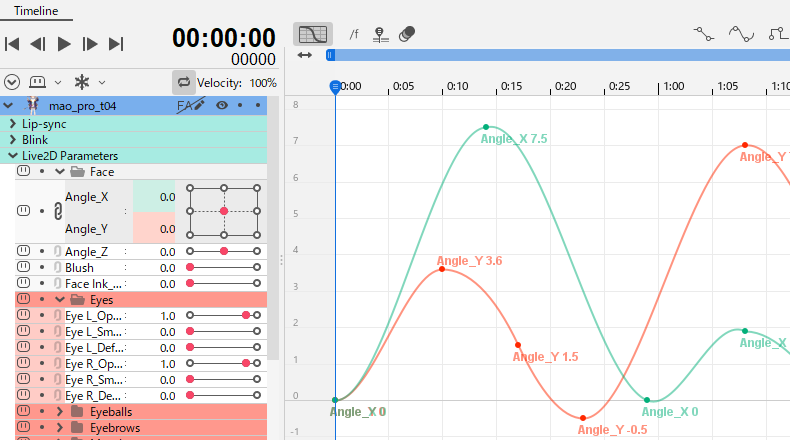This screenshot has width=790, height=440.
Task: Click the Eye R_Sm value 0.0
Action: [167, 380]
